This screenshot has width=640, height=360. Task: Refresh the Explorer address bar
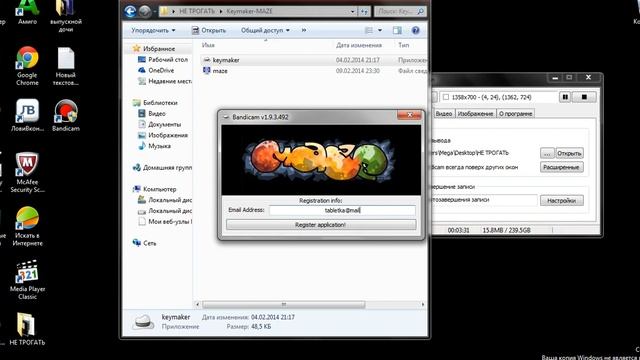tap(364, 11)
